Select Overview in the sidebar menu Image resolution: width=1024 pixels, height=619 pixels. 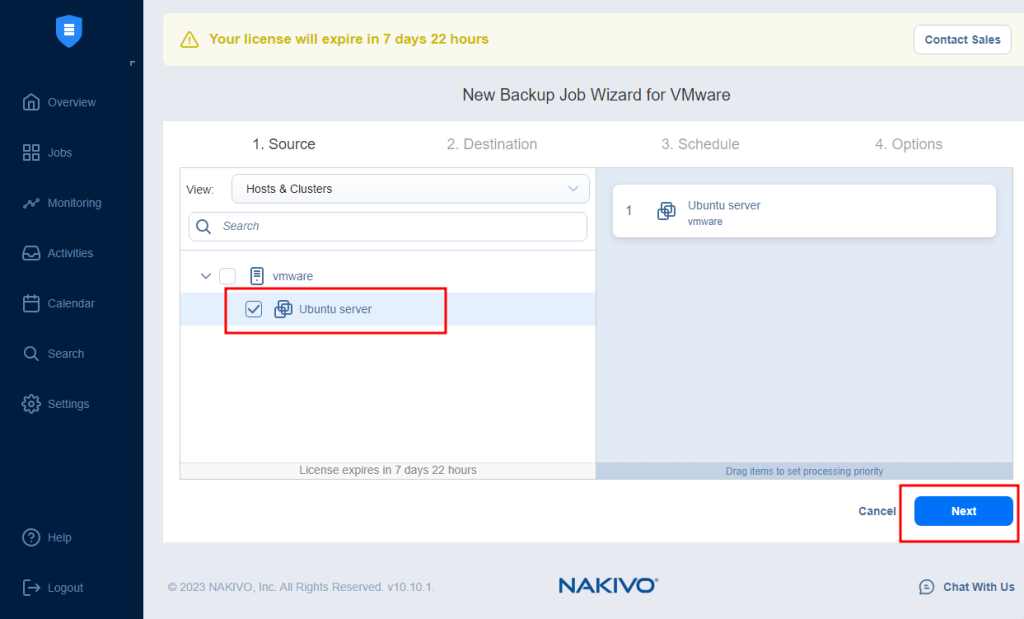click(x=72, y=103)
